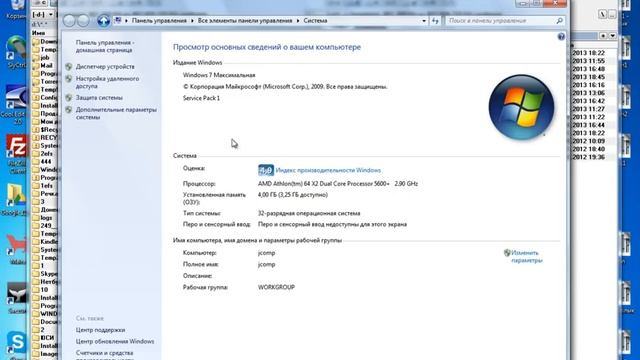This screenshot has width=640, height=360.
Task: Click file date '2013 11:55' in file manager
Action: [x=588, y=61]
